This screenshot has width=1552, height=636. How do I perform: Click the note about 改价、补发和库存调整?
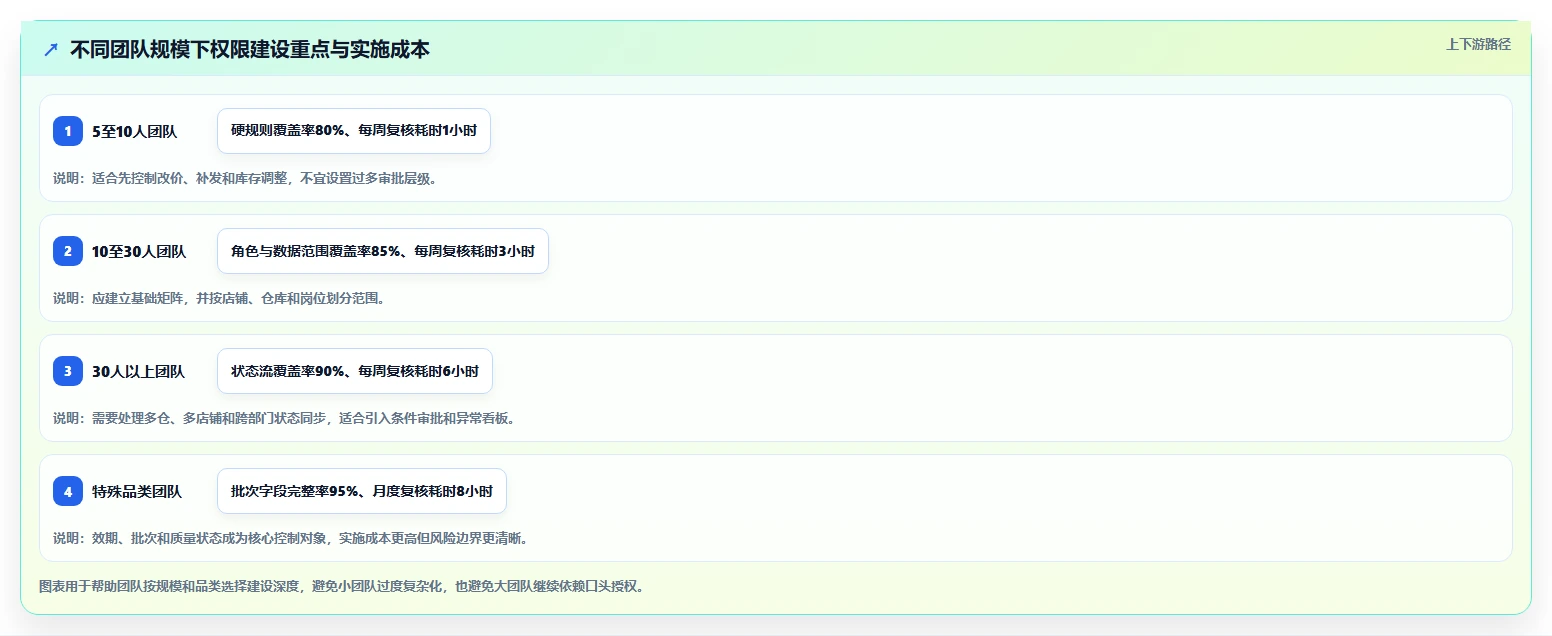pyautogui.click(x=245, y=178)
